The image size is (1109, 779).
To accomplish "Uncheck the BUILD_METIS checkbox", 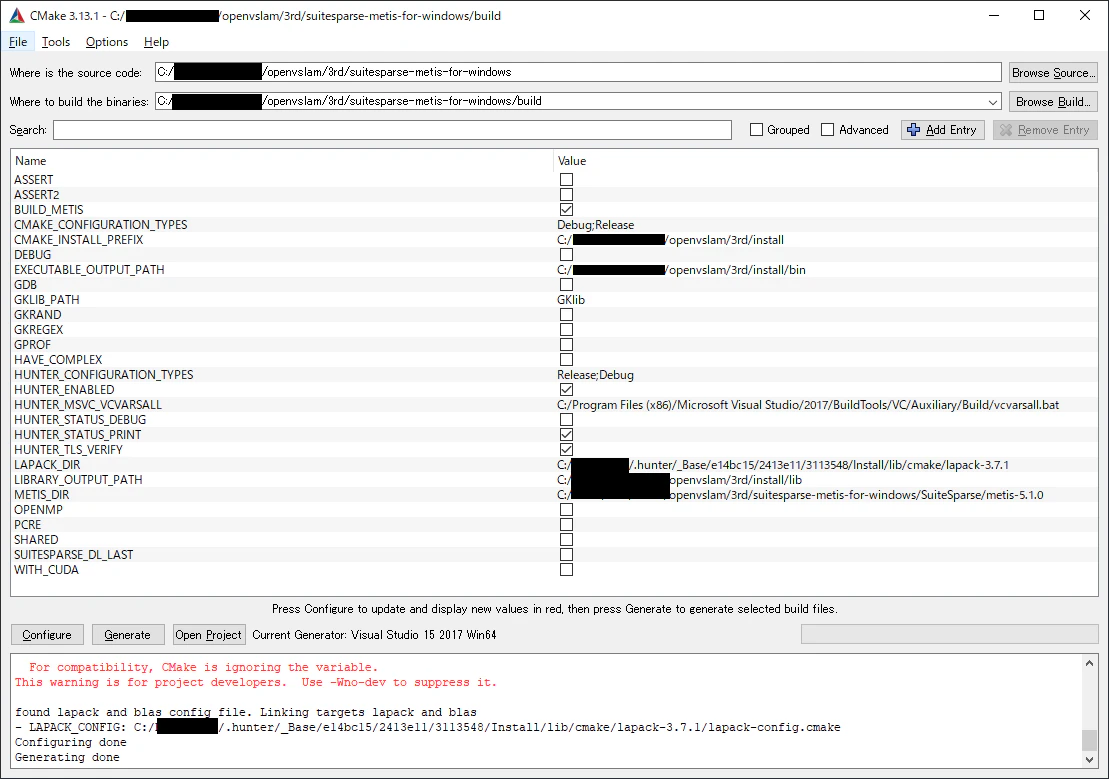I will click(x=566, y=209).
